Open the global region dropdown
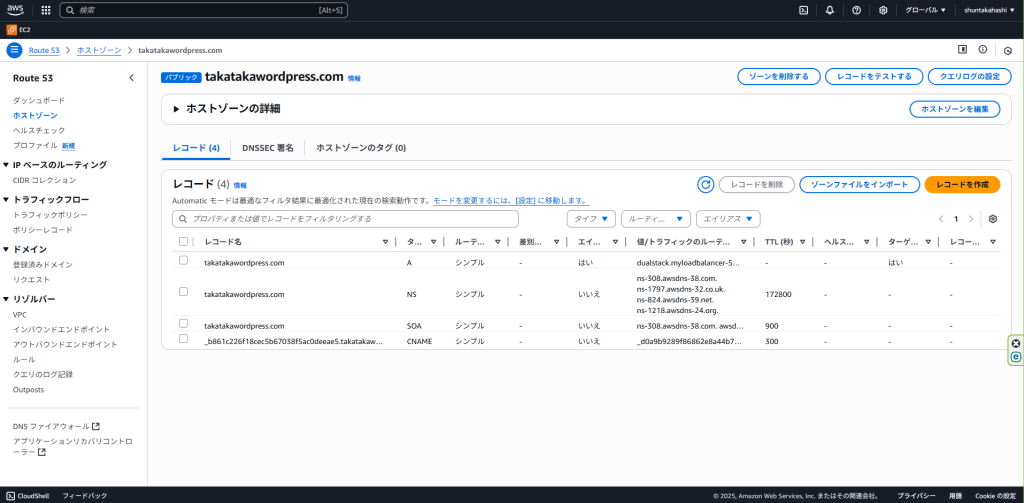1024x503 pixels. (925, 10)
